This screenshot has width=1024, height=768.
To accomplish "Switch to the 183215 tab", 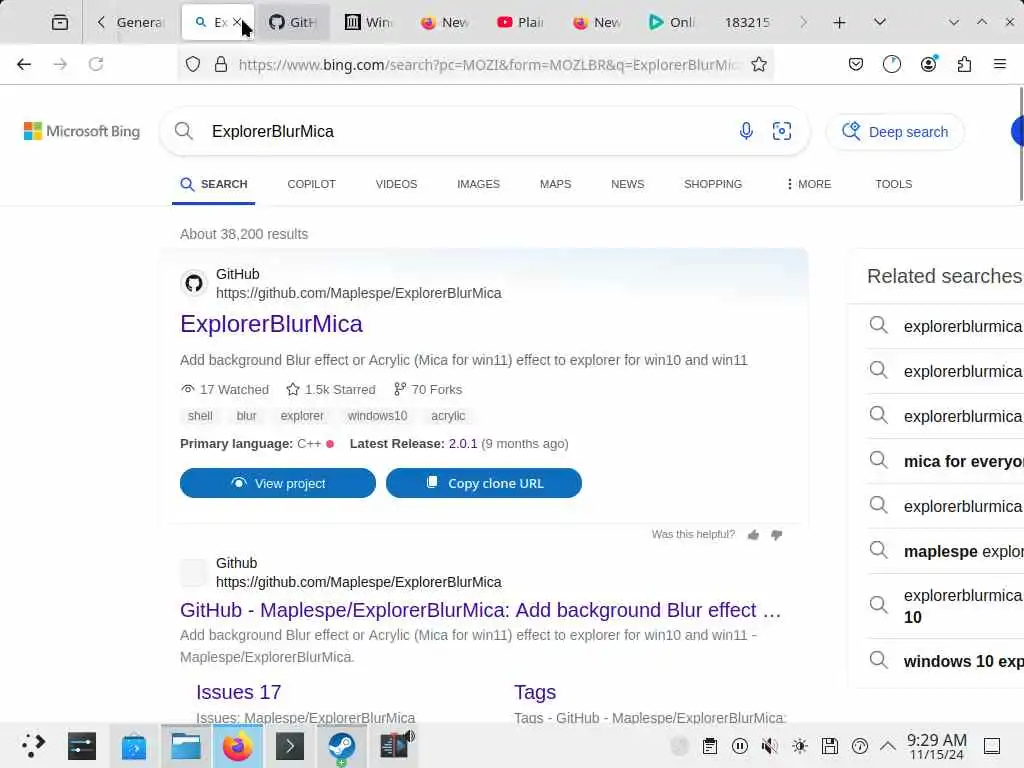I will pyautogui.click(x=748, y=22).
